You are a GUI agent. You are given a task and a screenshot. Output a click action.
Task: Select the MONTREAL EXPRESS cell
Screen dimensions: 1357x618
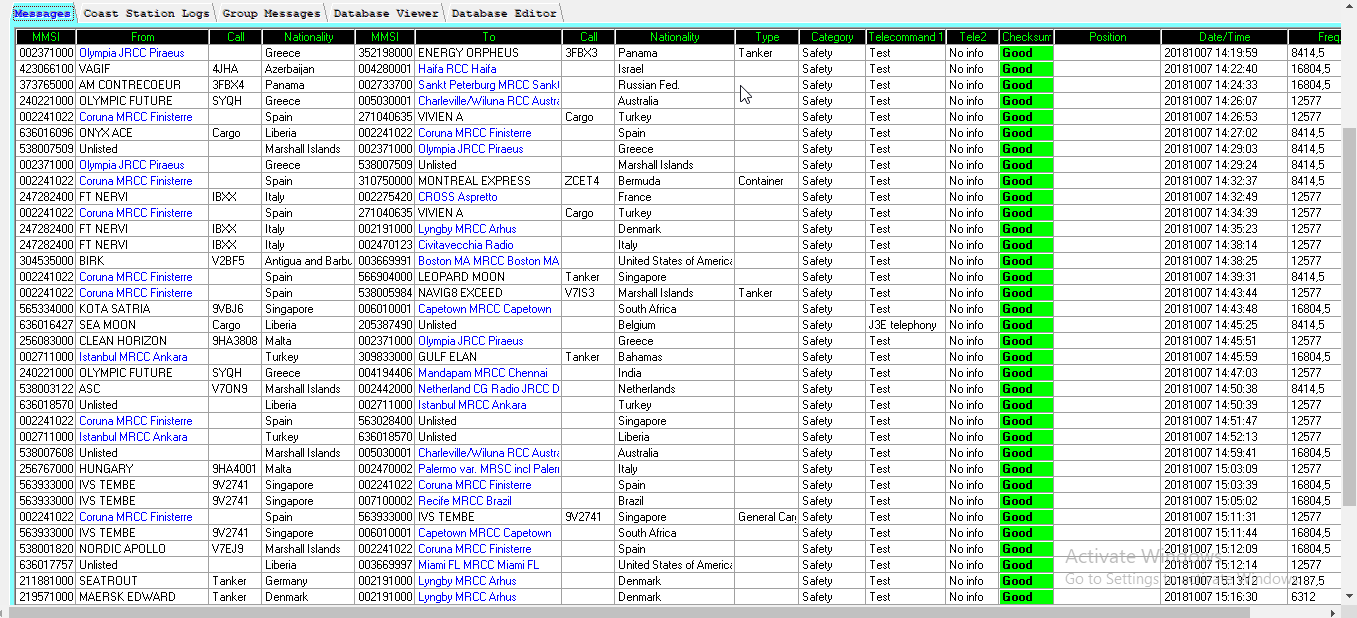coord(488,181)
